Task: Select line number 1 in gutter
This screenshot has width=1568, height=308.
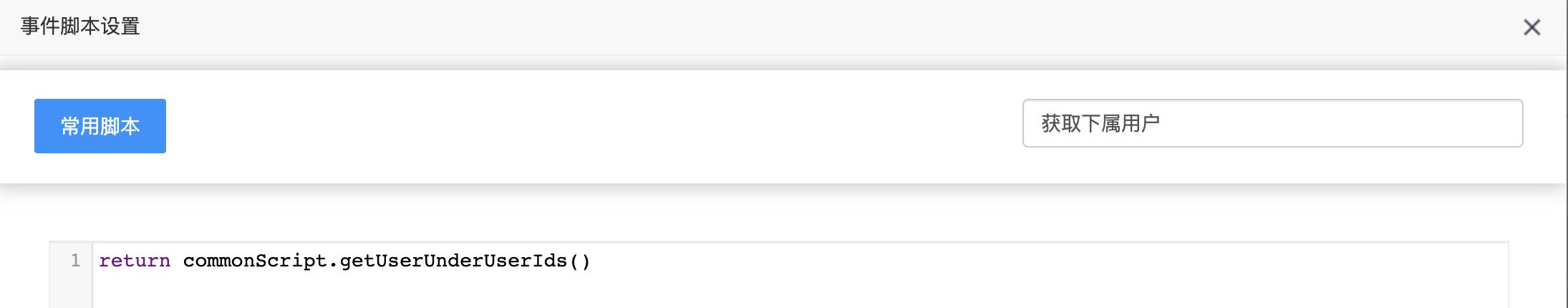Action: pyautogui.click(x=75, y=261)
